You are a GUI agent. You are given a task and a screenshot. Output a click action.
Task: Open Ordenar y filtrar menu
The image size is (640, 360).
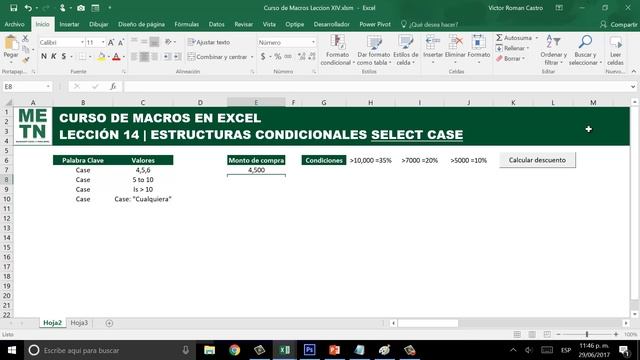[x=553, y=50]
